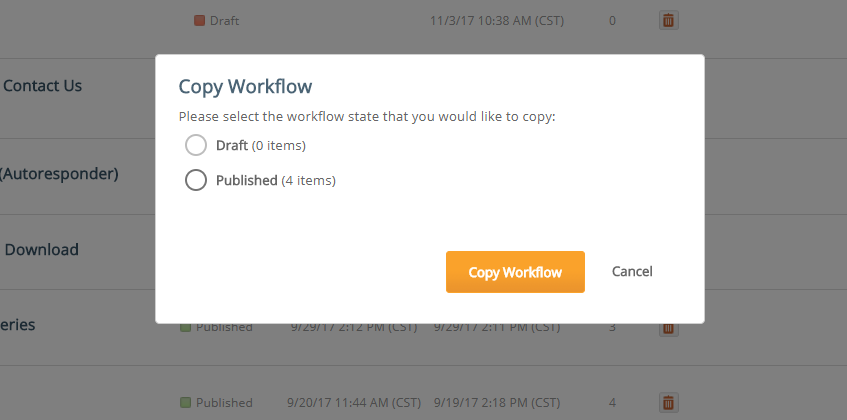
Task: Click green status square beside 9/20/17 date
Action: (185, 402)
